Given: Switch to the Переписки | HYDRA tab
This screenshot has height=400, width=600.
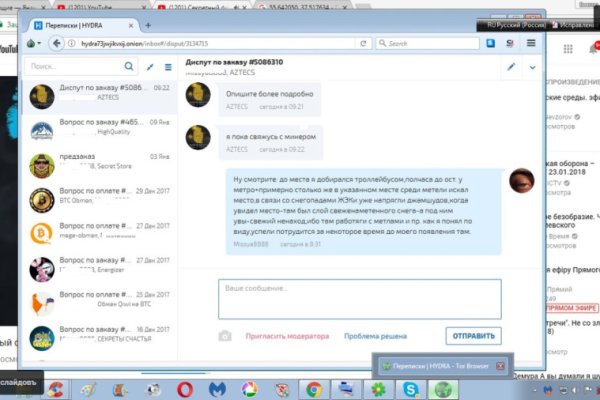Looking at the screenshot, I should (x=81, y=24).
